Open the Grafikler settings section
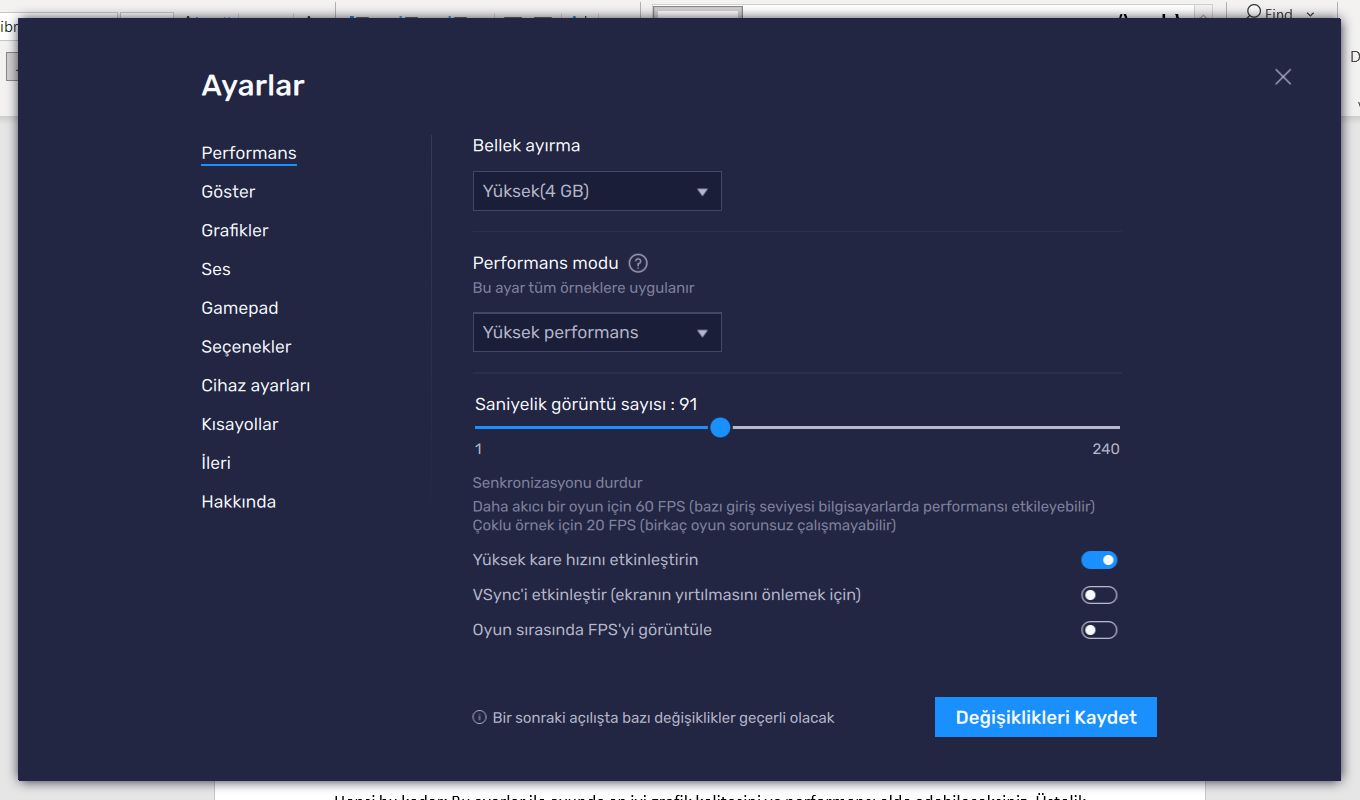 coord(235,230)
